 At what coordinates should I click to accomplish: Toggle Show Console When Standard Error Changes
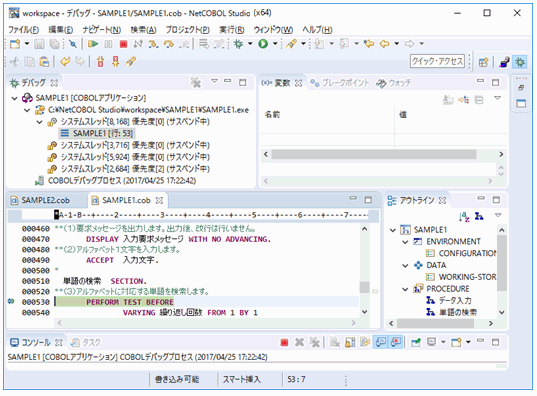(x=396, y=342)
